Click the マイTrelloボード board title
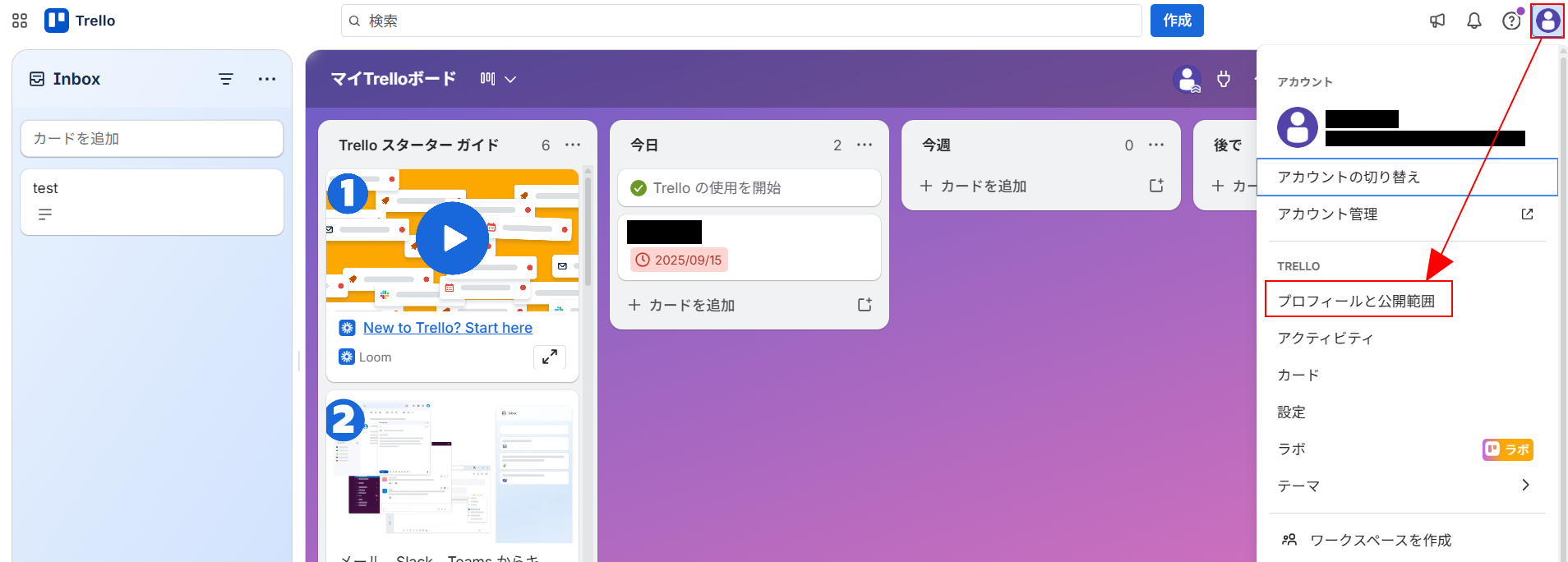 tap(394, 79)
